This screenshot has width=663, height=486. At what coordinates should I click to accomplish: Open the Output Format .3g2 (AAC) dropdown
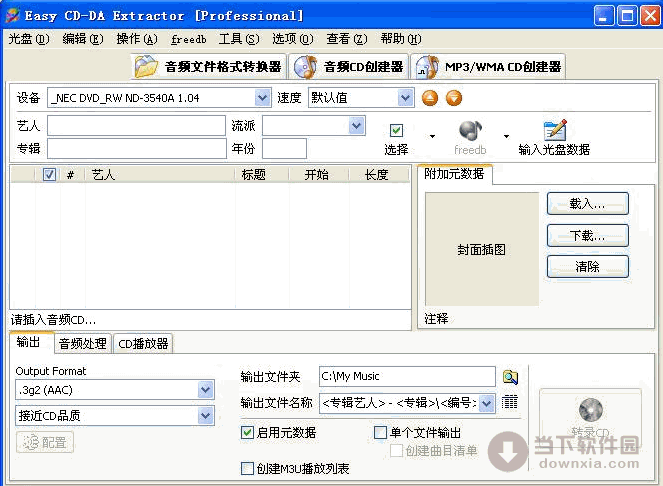205,390
